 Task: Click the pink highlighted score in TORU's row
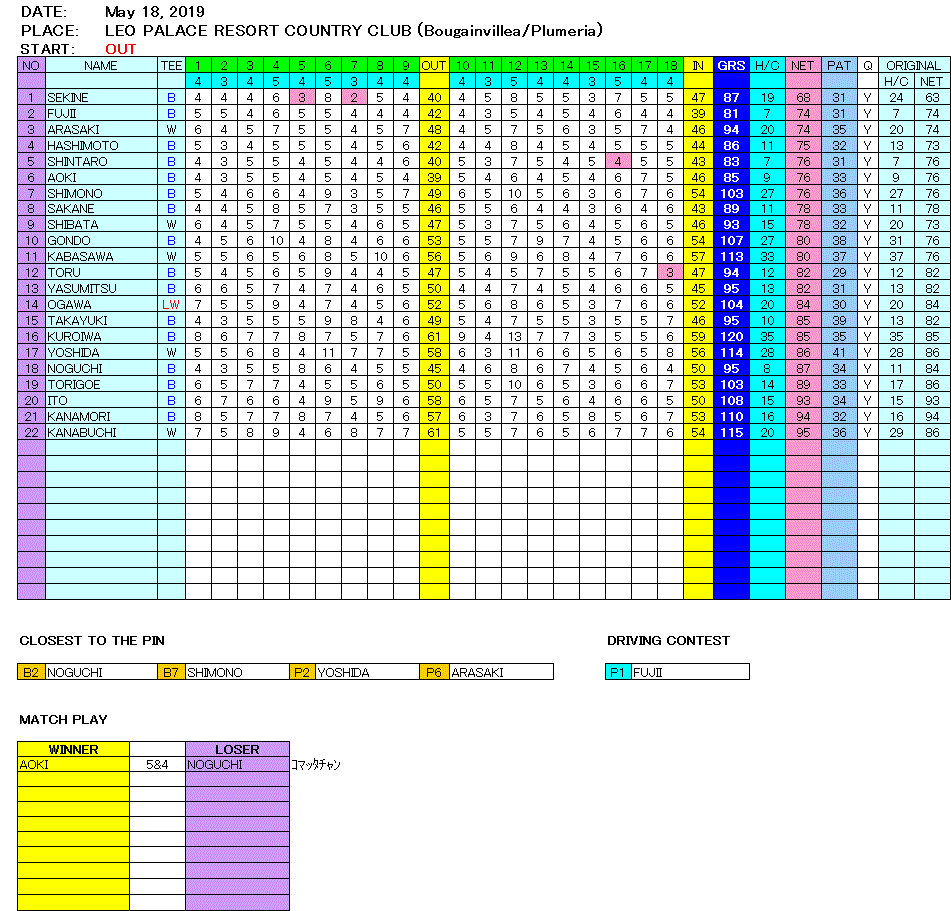point(670,273)
